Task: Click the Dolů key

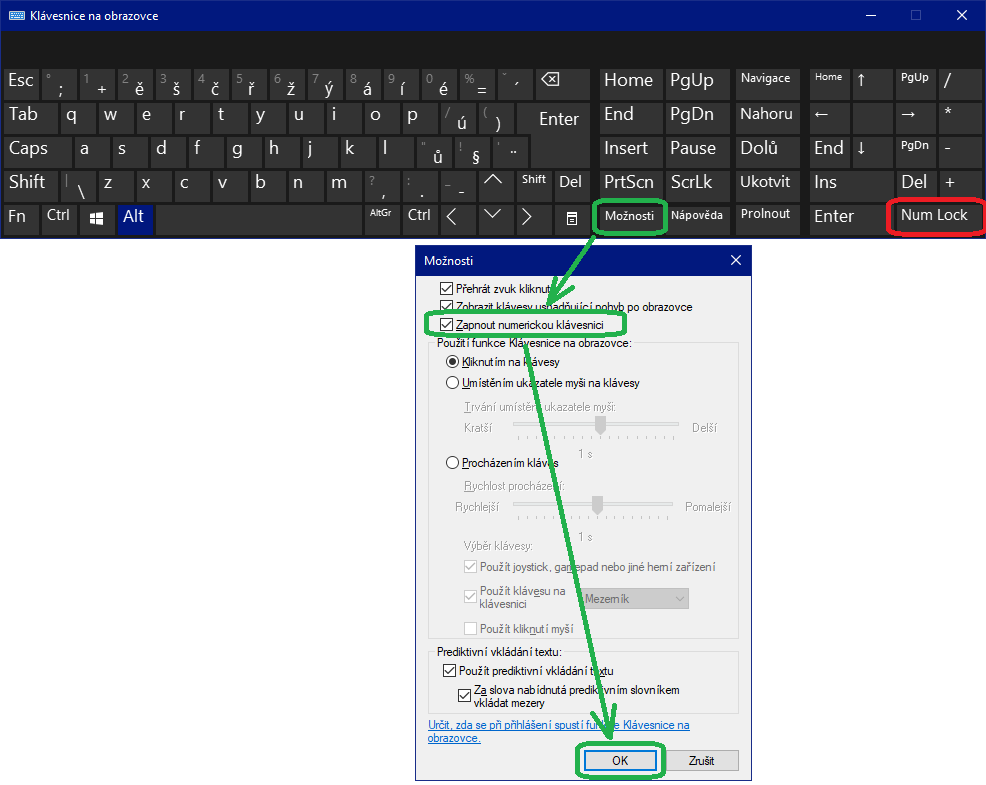Action: [767, 152]
